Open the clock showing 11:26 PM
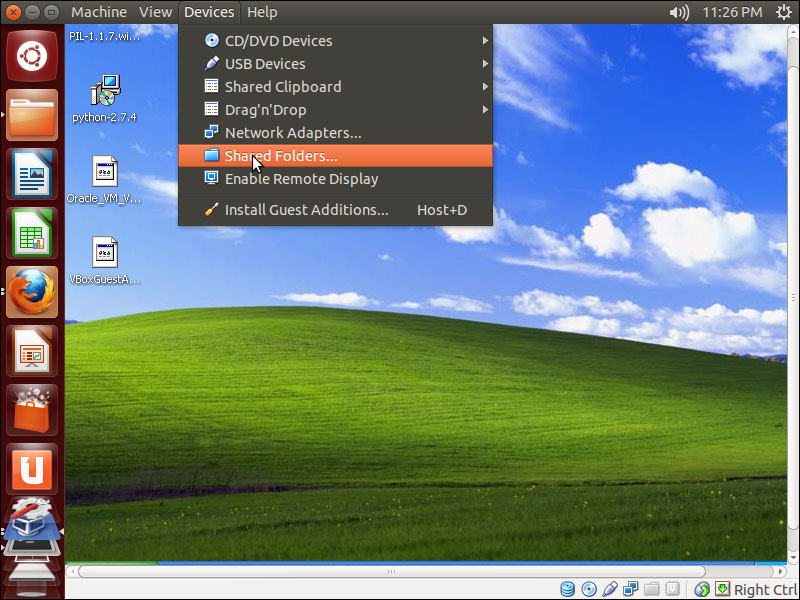The image size is (800, 600). click(x=732, y=12)
